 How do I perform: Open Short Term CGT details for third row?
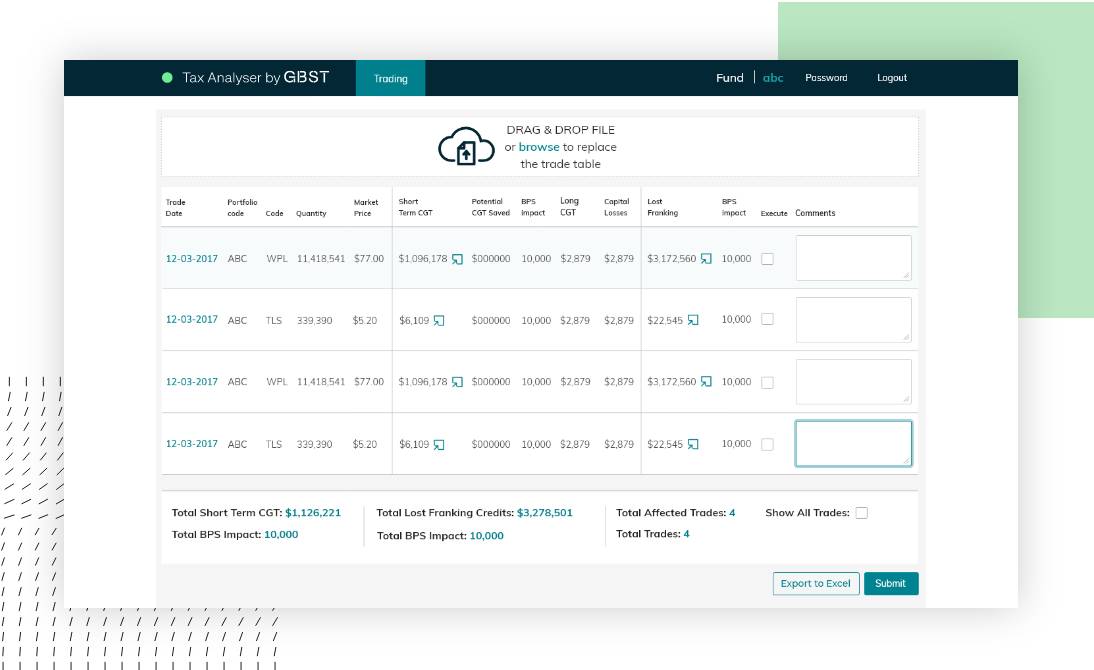click(x=457, y=382)
